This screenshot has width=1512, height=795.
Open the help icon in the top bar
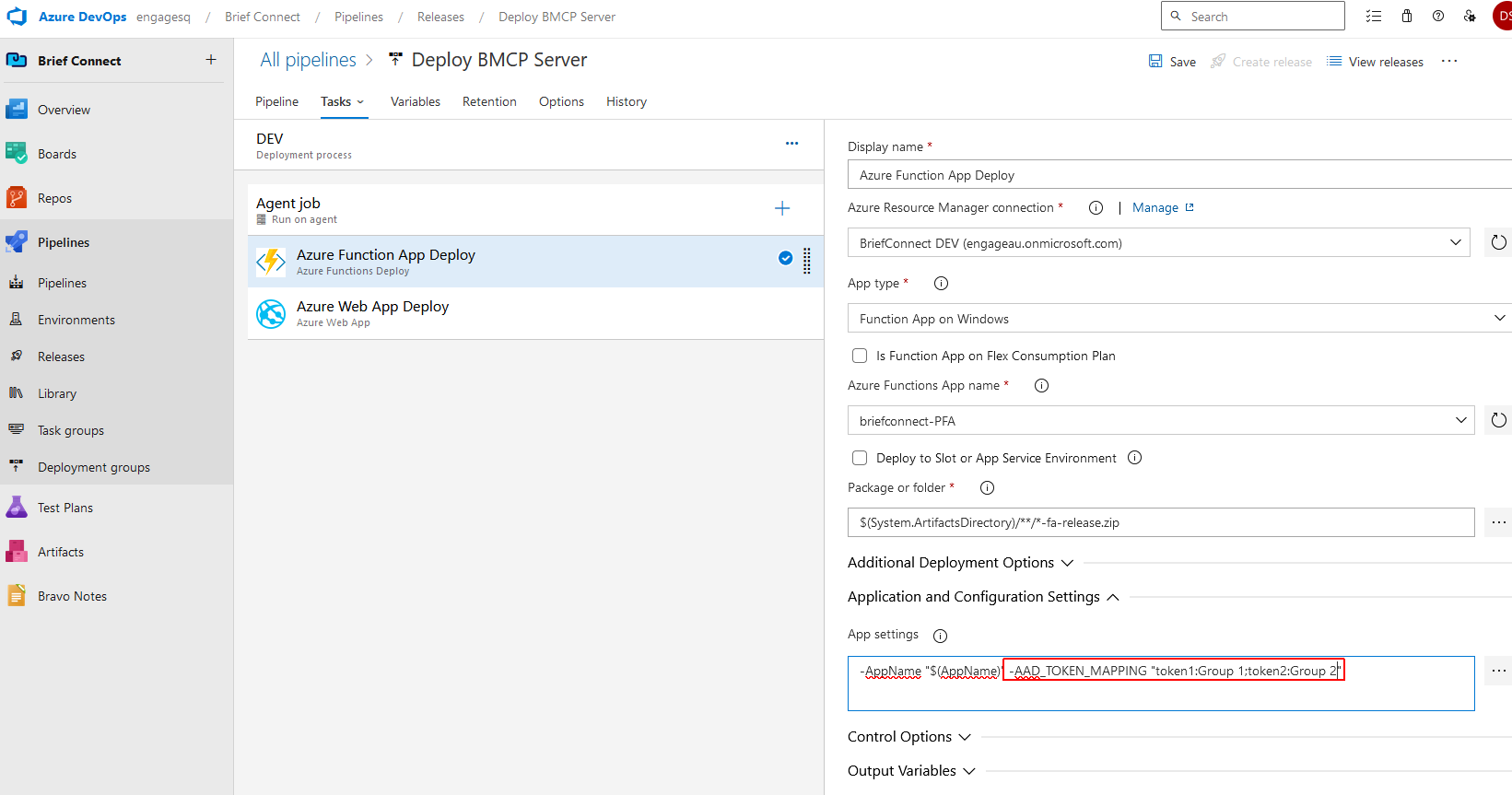(x=1437, y=17)
